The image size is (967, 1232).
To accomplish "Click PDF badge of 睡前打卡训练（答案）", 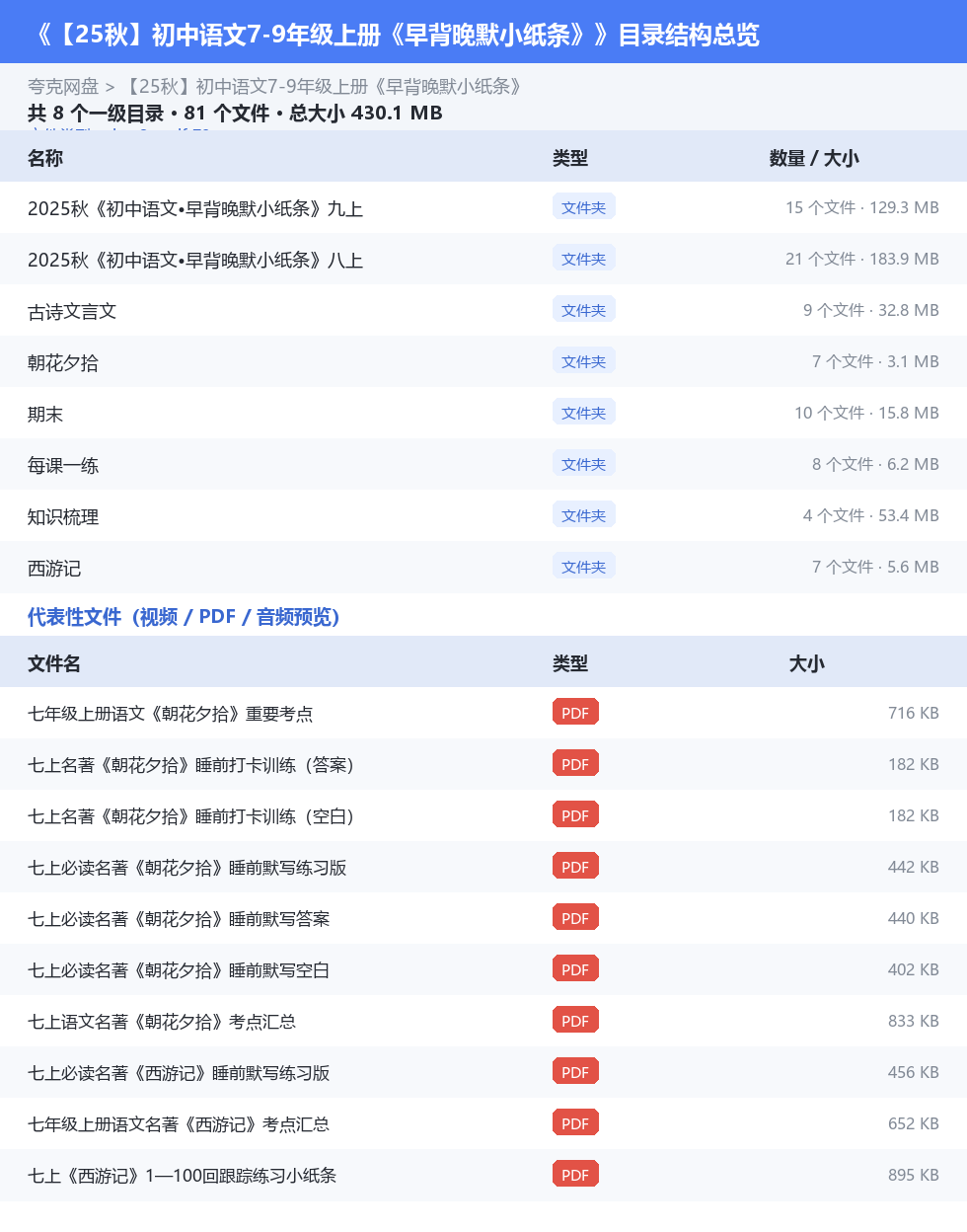I will tap(575, 763).
